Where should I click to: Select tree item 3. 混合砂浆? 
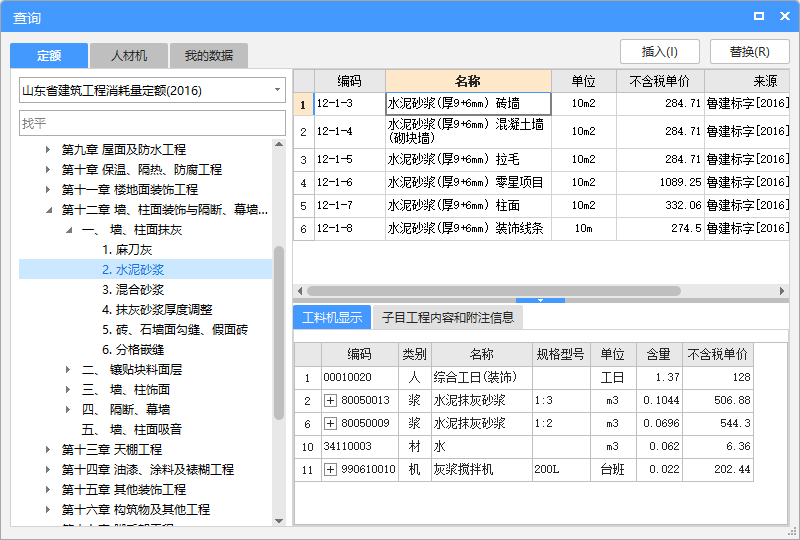[x=133, y=289]
